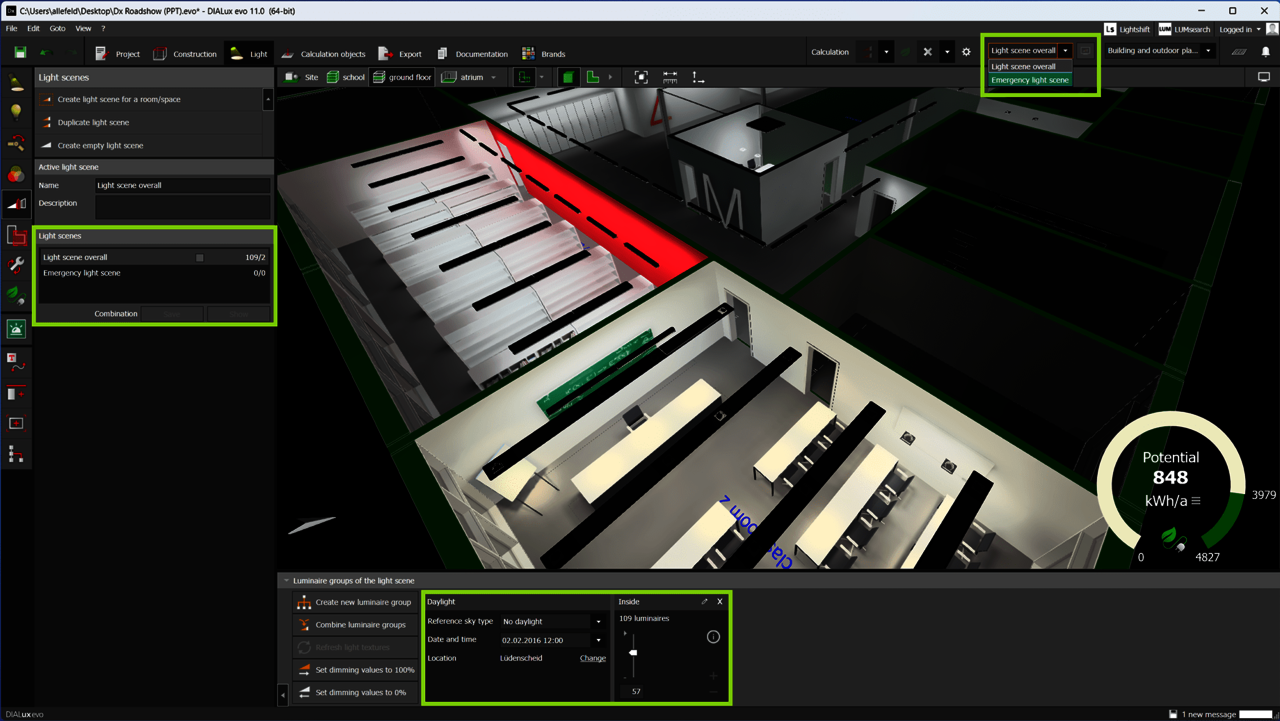Toggle the Light scene overall checkbox
This screenshot has height=721, width=1280.
pos(200,258)
